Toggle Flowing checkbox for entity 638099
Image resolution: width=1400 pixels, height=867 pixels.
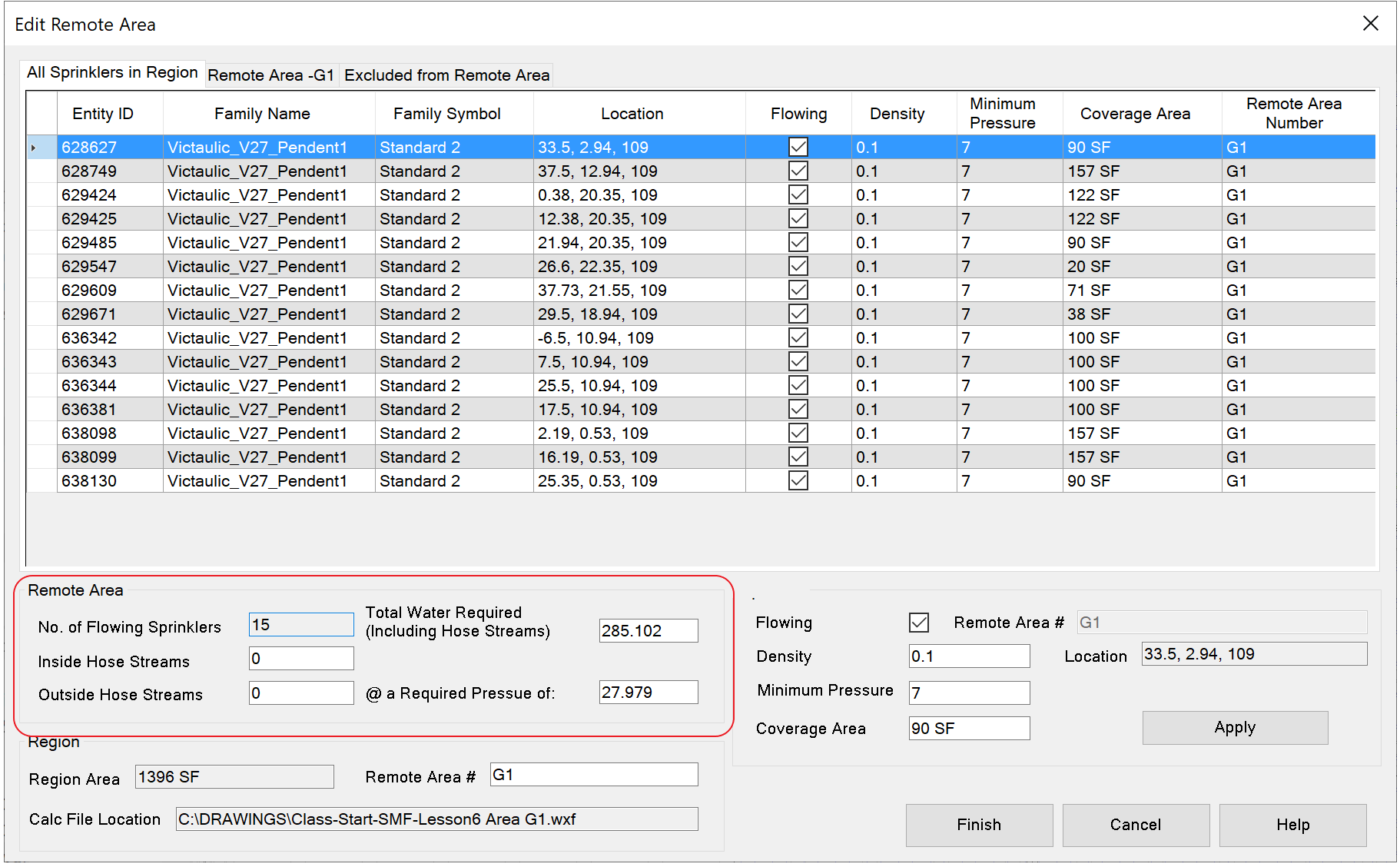pos(798,457)
